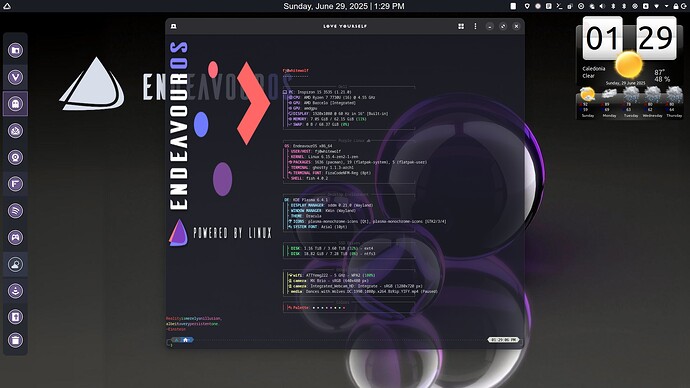690x388 pixels.
Task: Close the LOVE YOURSELF terminal window
Action: coord(516,26)
